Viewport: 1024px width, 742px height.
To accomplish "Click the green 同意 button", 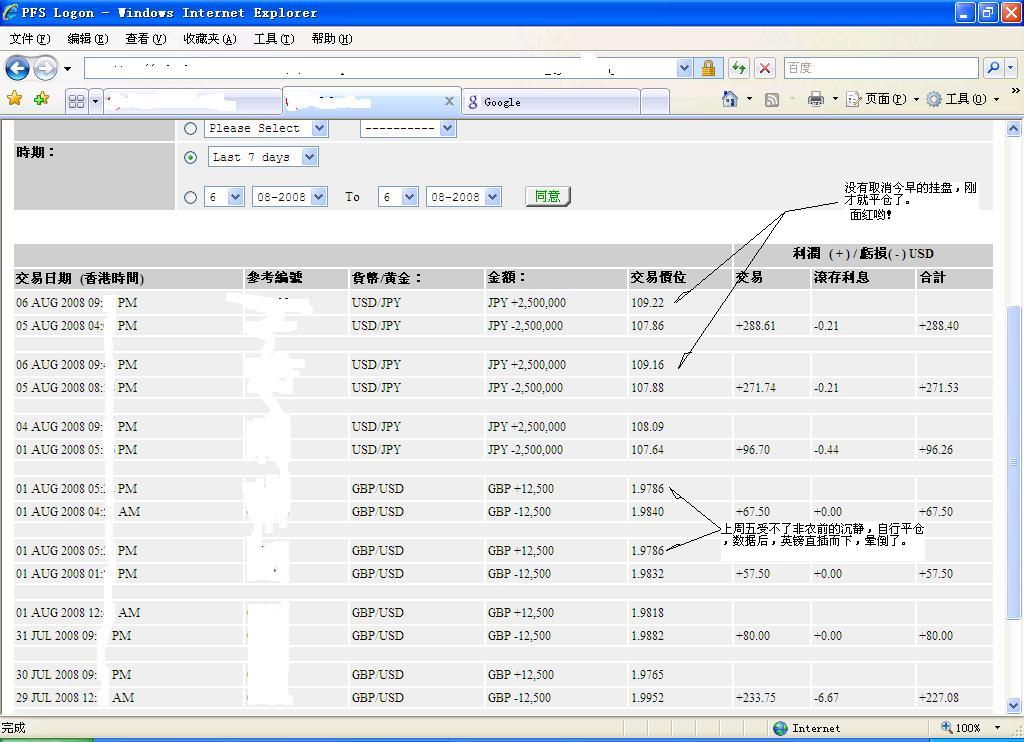I will (547, 196).
